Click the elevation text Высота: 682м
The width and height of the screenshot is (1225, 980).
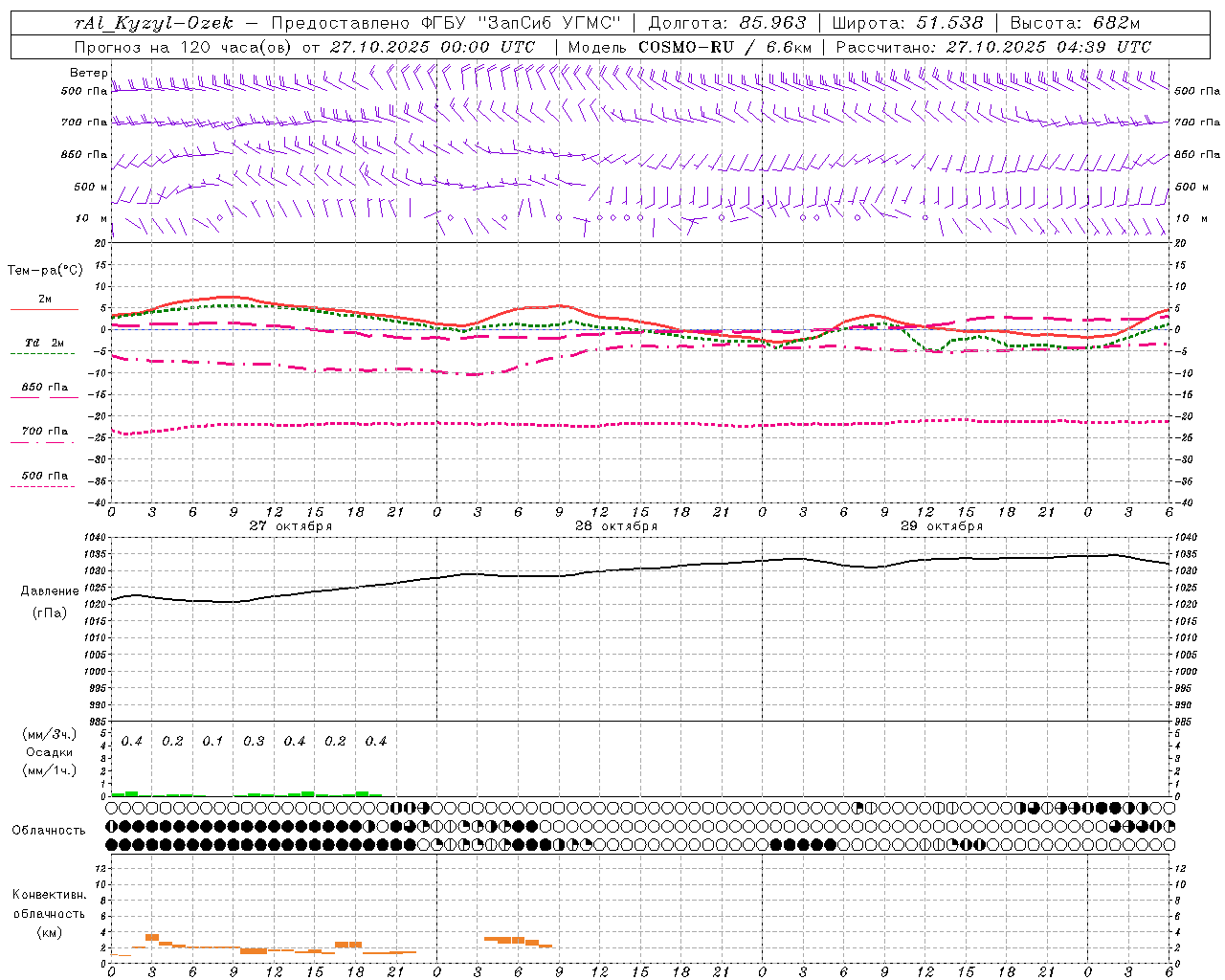click(1075, 23)
